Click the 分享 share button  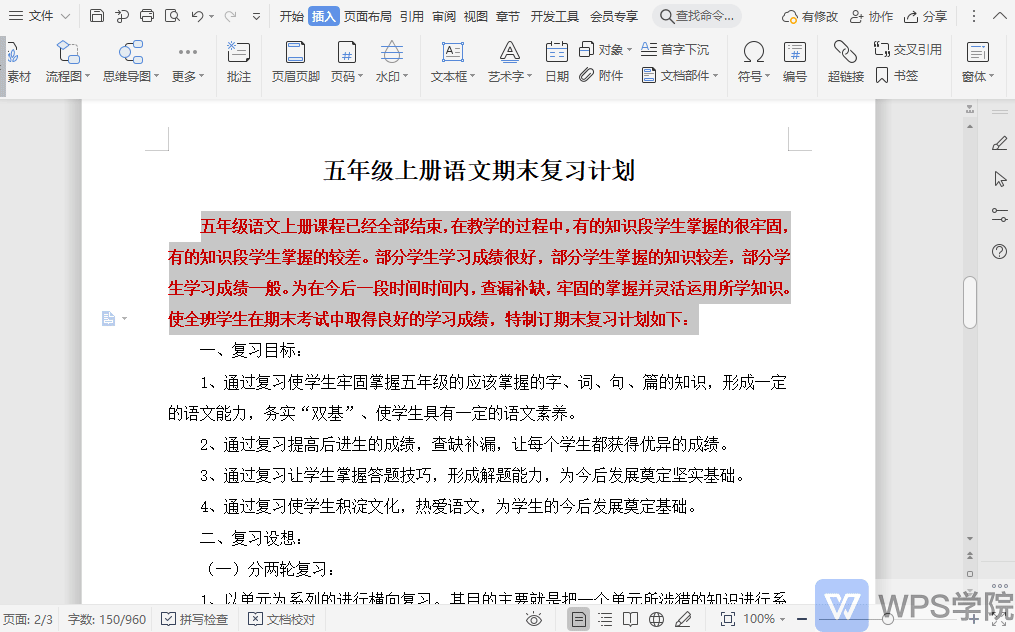(x=926, y=16)
